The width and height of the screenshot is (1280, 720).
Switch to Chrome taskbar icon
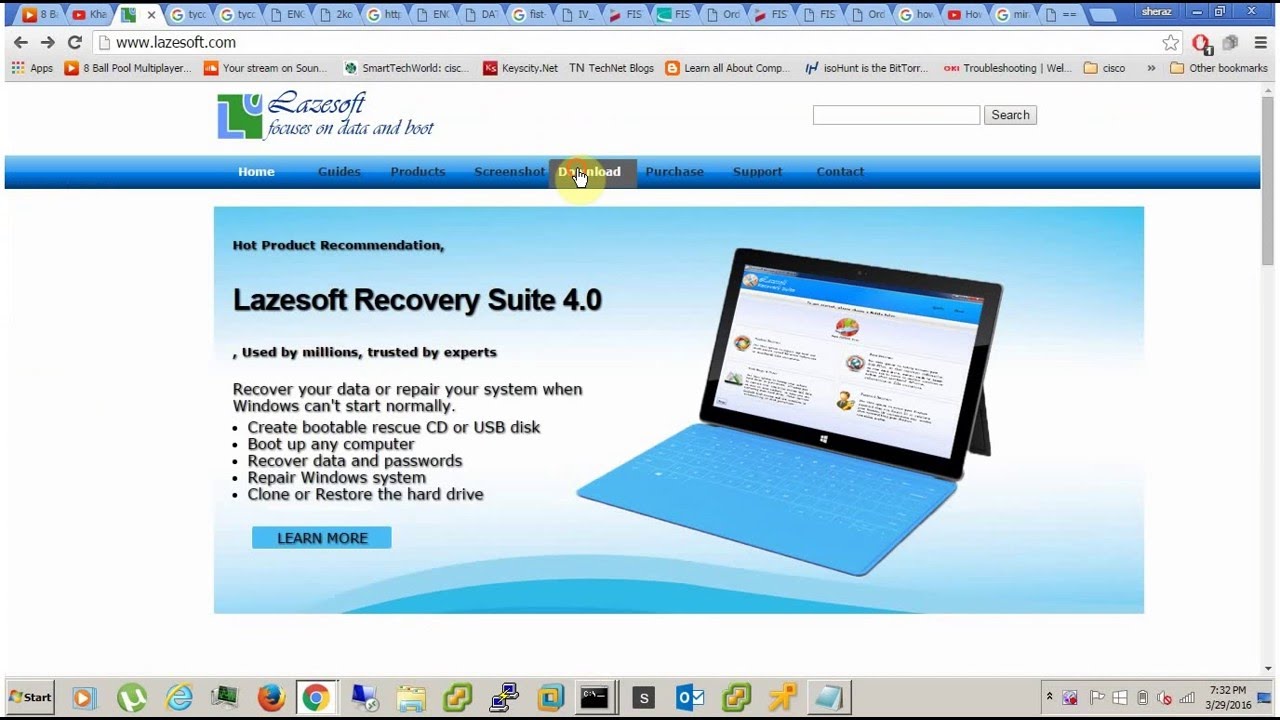point(315,697)
